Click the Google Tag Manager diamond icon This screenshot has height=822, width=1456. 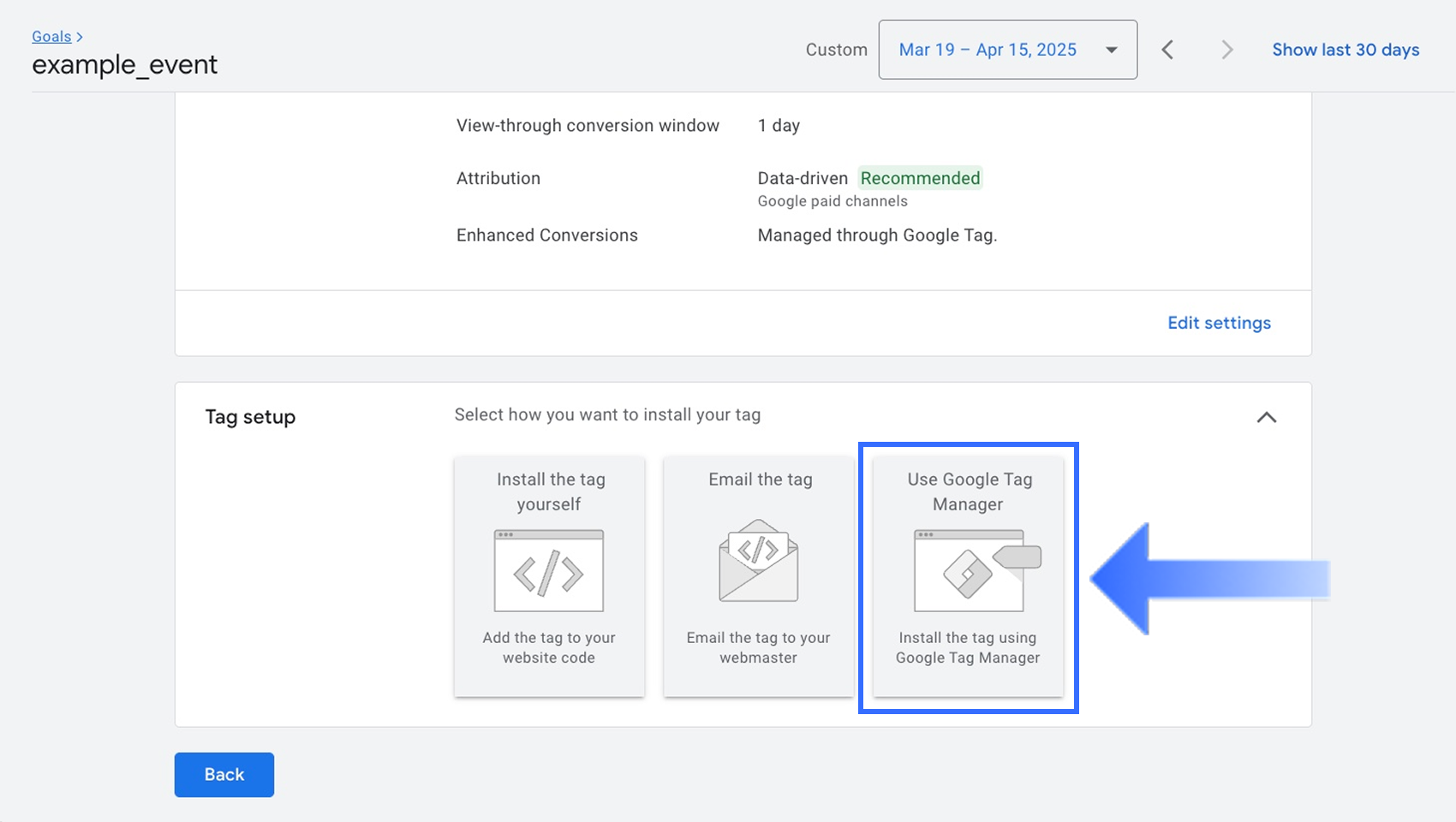click(969, 571)
